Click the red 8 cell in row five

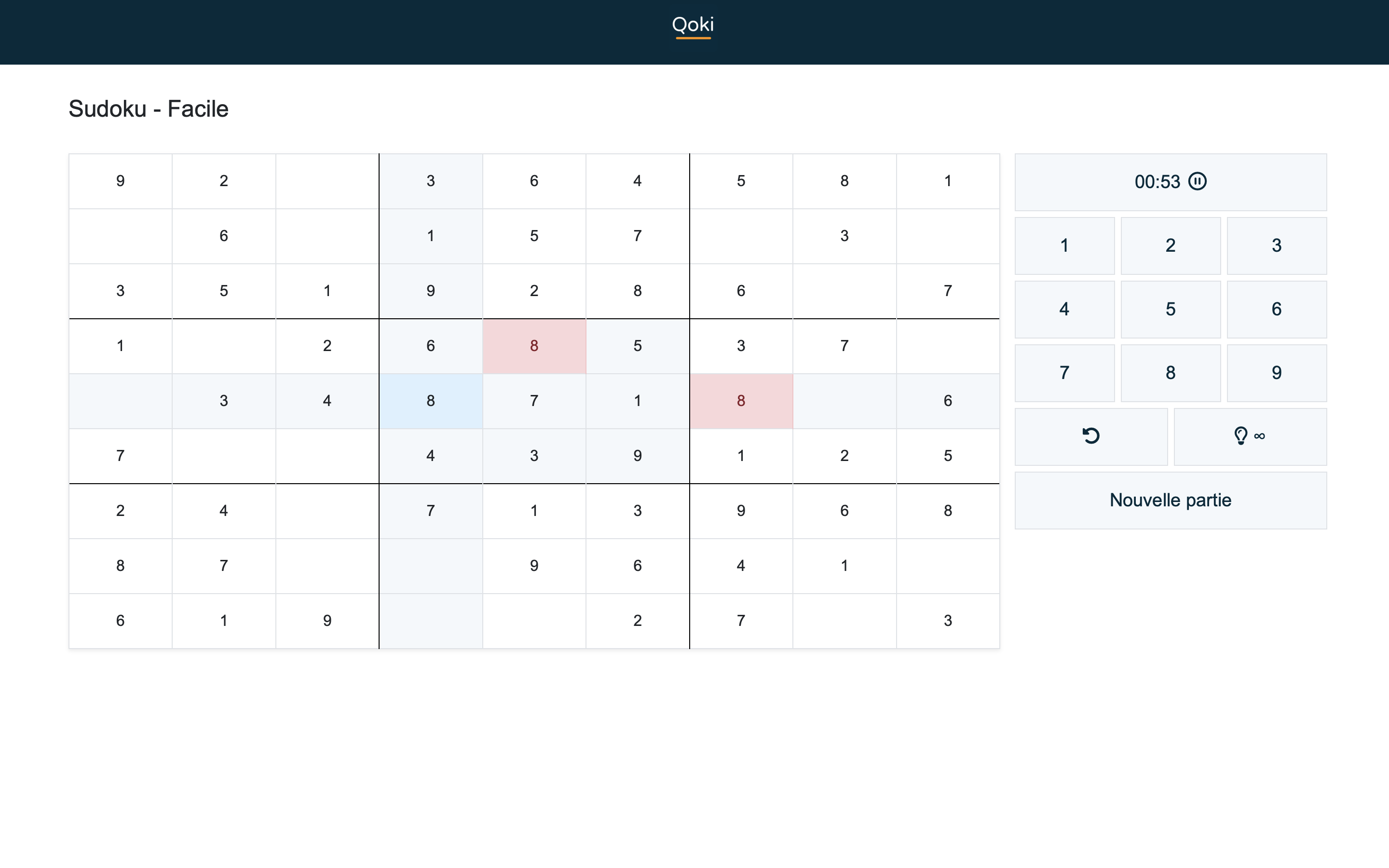[x=741, y=401]
